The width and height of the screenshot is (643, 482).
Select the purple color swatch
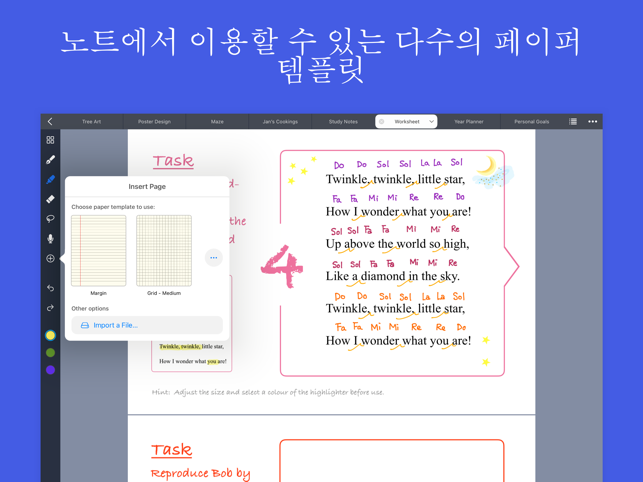(x=50, y=370)
